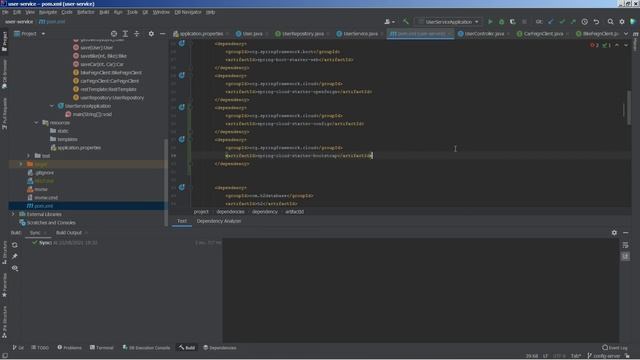Collapse UserServiceApplication class node in tree
The height and width of the screenshot is (360, 640).
pyautogui.click(x=52, y=106)
